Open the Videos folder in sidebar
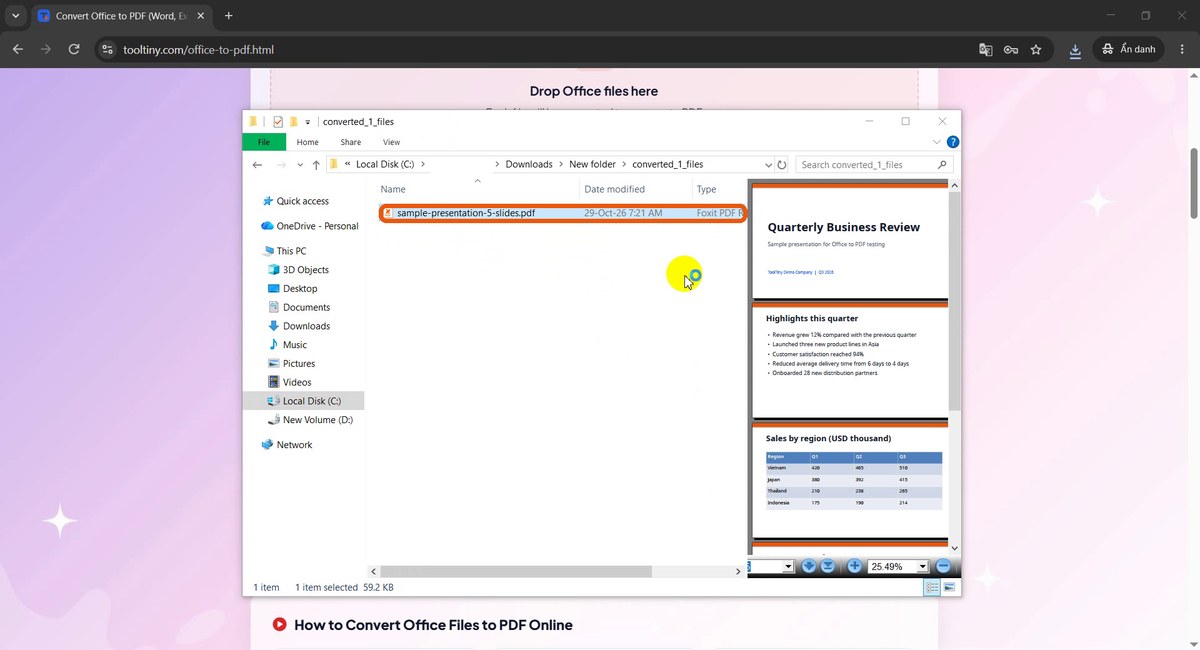 coord(289,382)
